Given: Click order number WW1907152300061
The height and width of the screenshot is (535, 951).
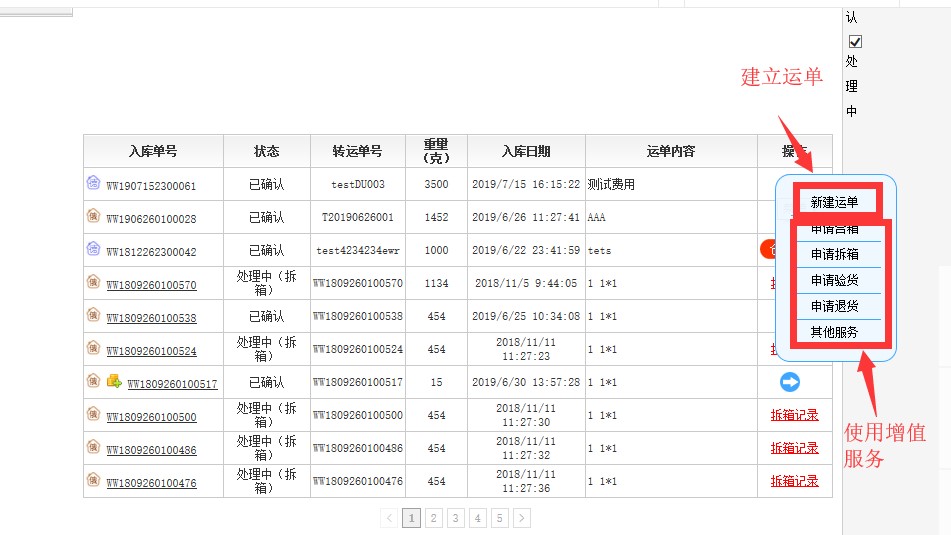Looking at the screenshot, I should click(152, 186).
